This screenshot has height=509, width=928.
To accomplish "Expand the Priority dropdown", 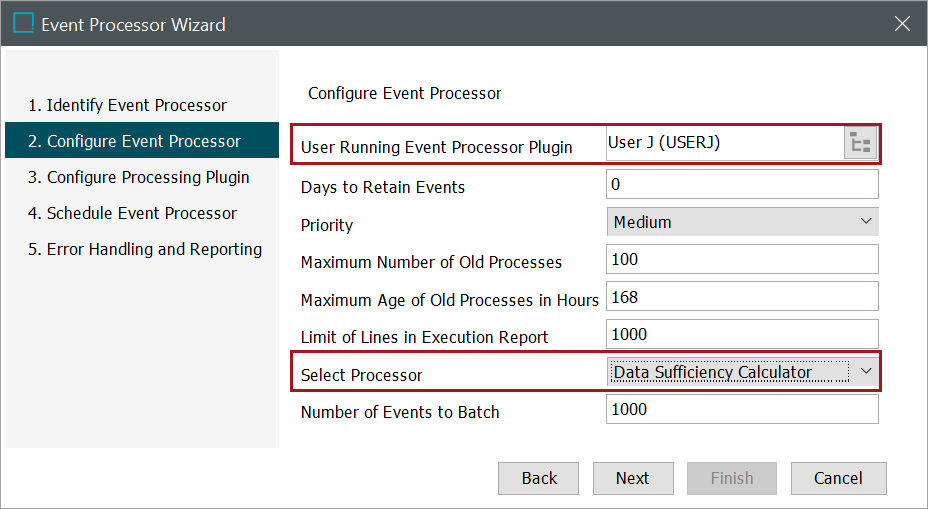I will pos(742,222).
